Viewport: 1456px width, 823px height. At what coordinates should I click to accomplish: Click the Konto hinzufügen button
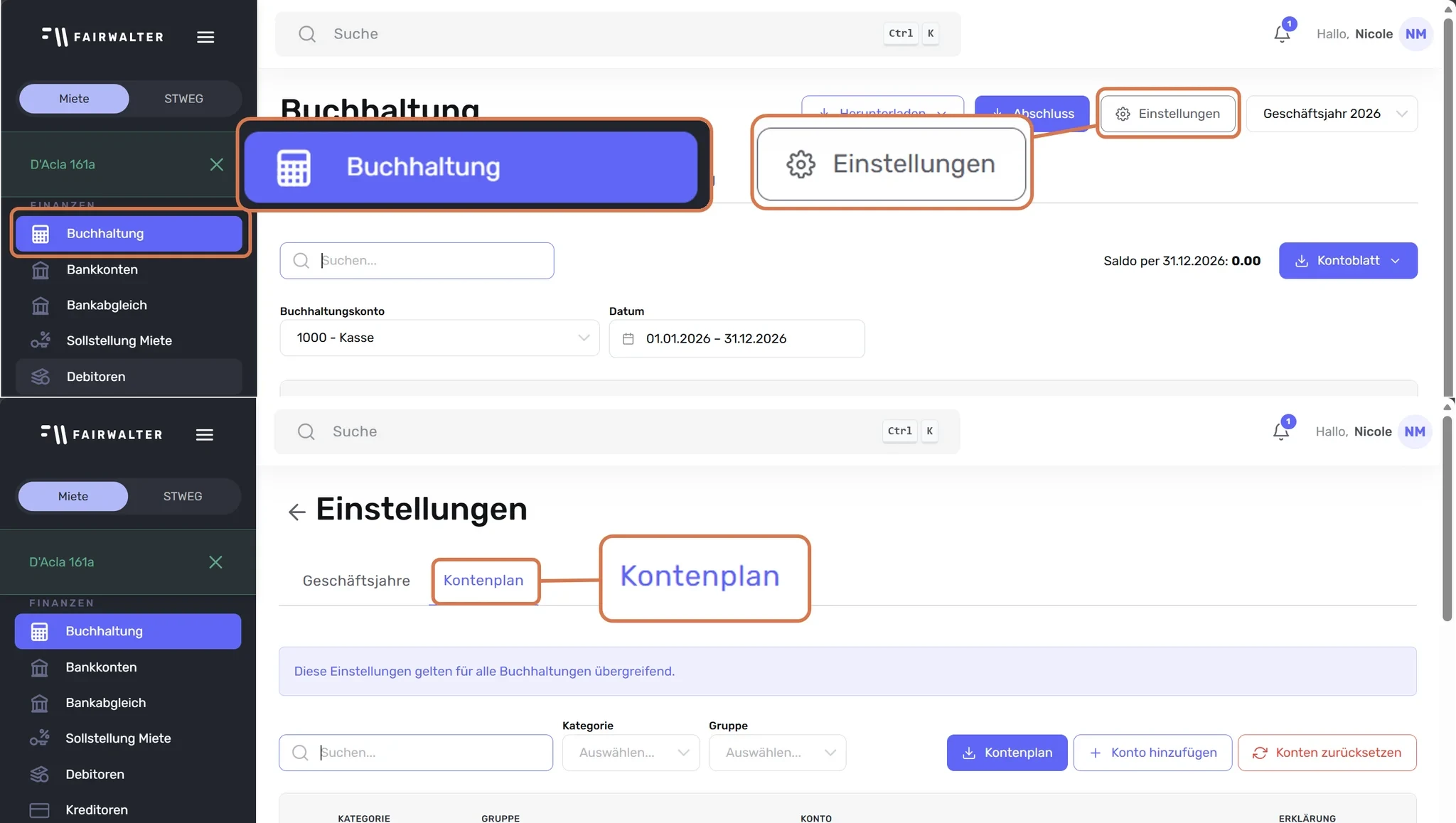click(1152, 753)
